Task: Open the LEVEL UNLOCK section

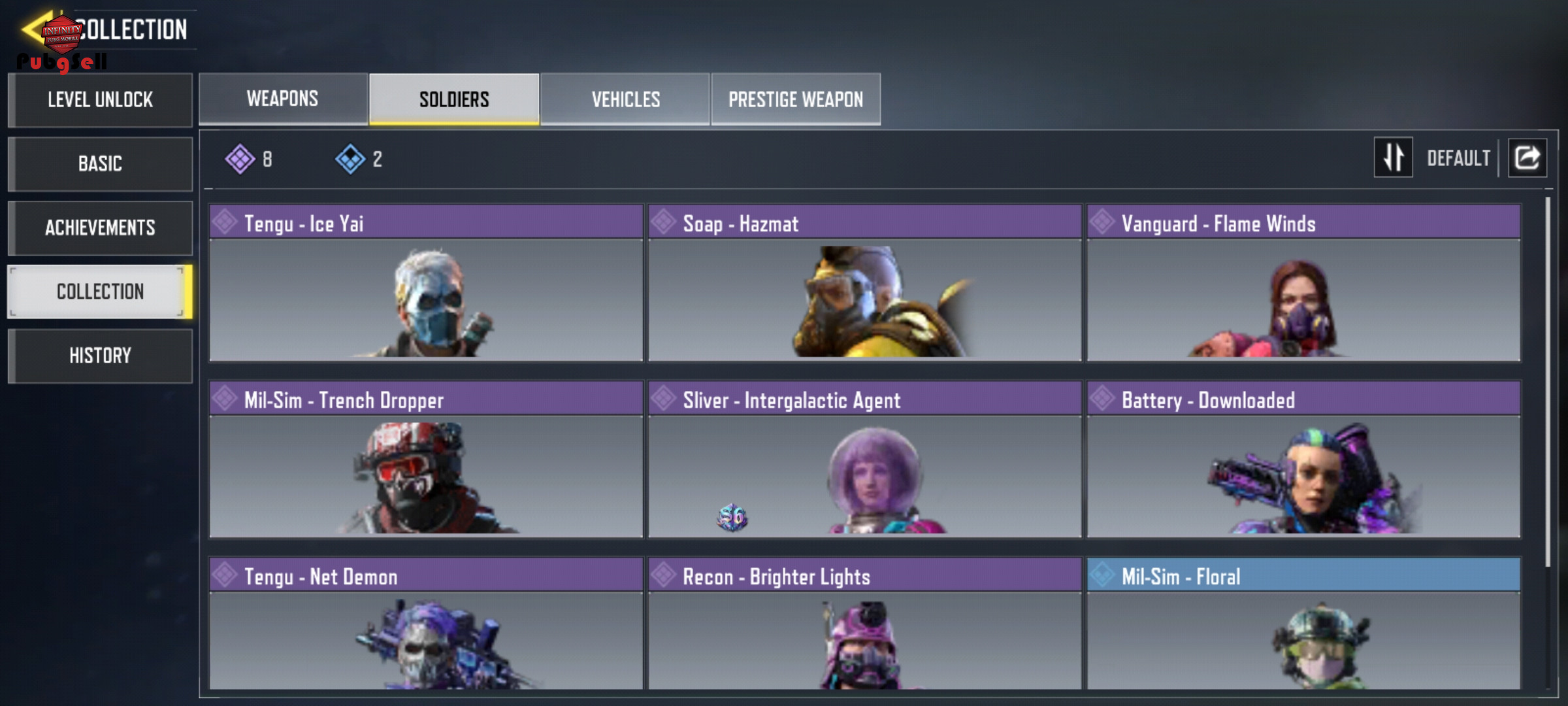Action: pos(100,100)
